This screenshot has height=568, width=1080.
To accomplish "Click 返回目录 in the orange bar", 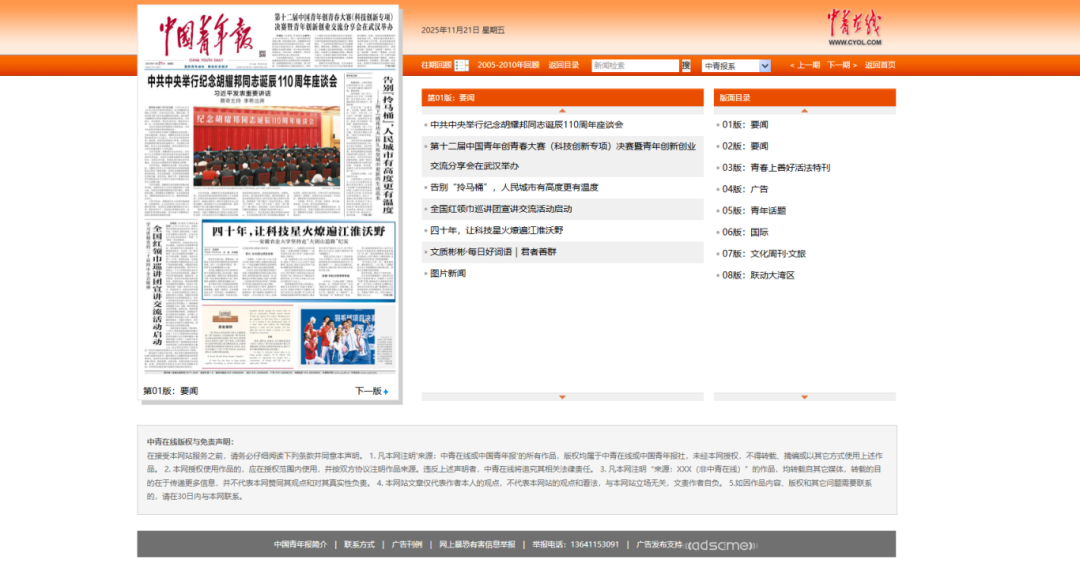I will [x=563, y=65].
